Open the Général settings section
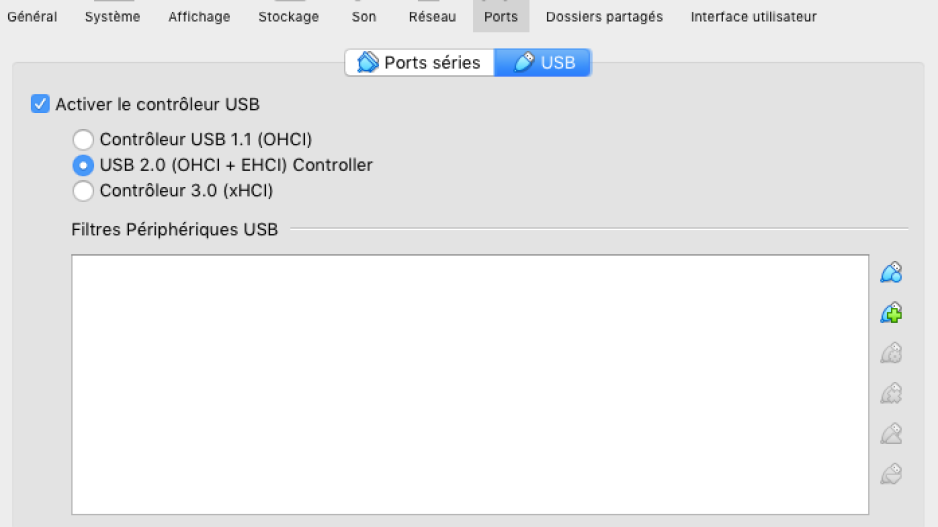This screenshot has height=527, width=938. (32, 16)
